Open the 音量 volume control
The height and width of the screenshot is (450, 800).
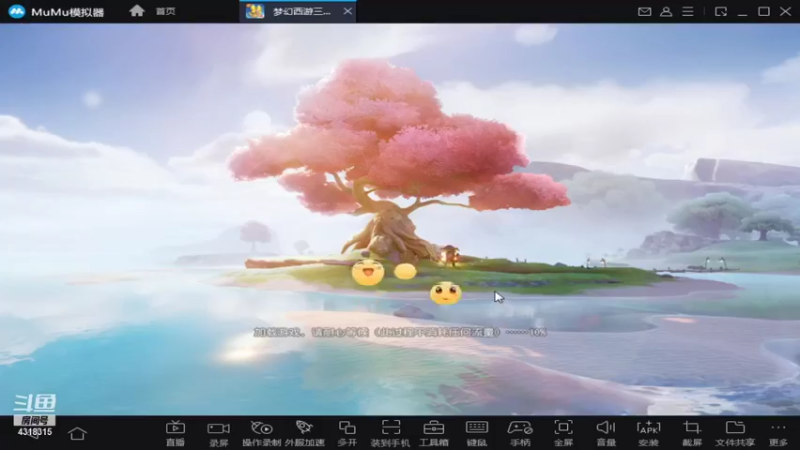[606, 433]
